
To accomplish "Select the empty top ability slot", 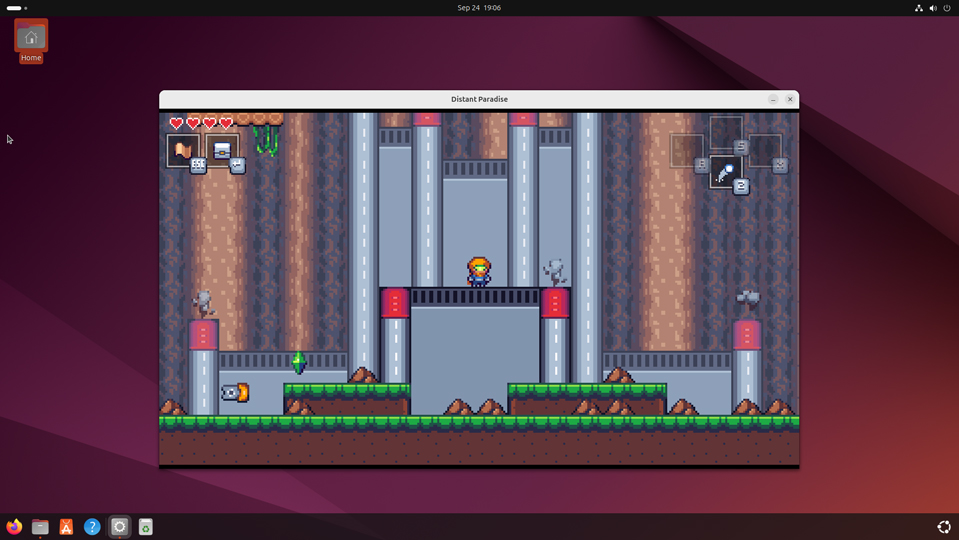I will [725, 133].
